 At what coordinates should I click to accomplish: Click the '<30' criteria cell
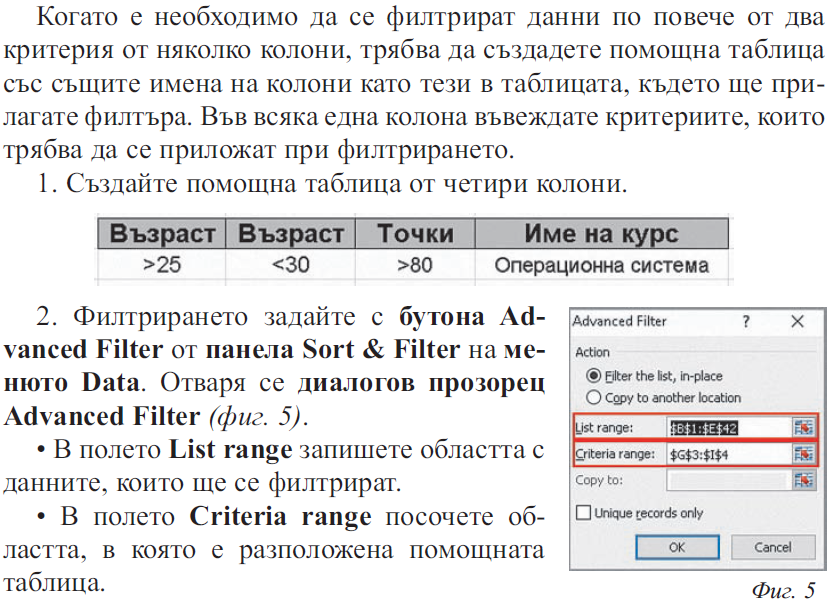(x=290, y=265)
